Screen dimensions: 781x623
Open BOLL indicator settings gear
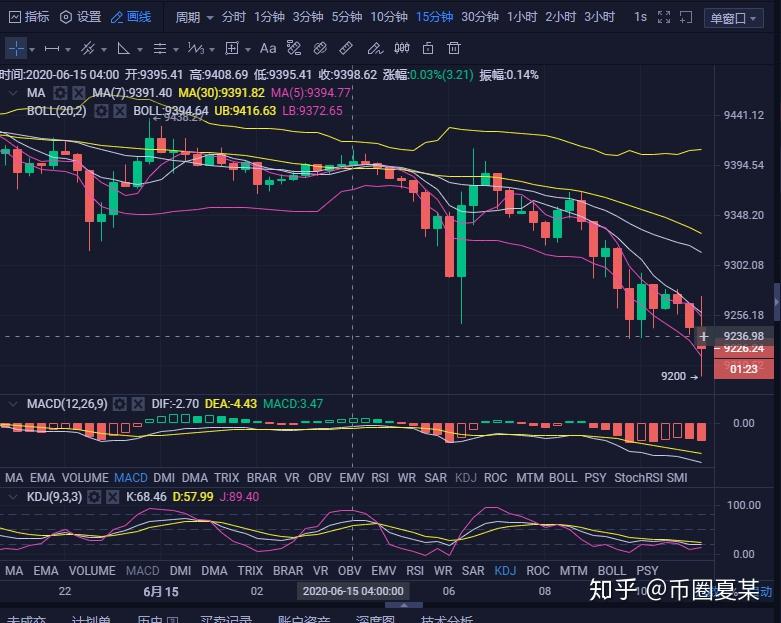click(101, 111)
